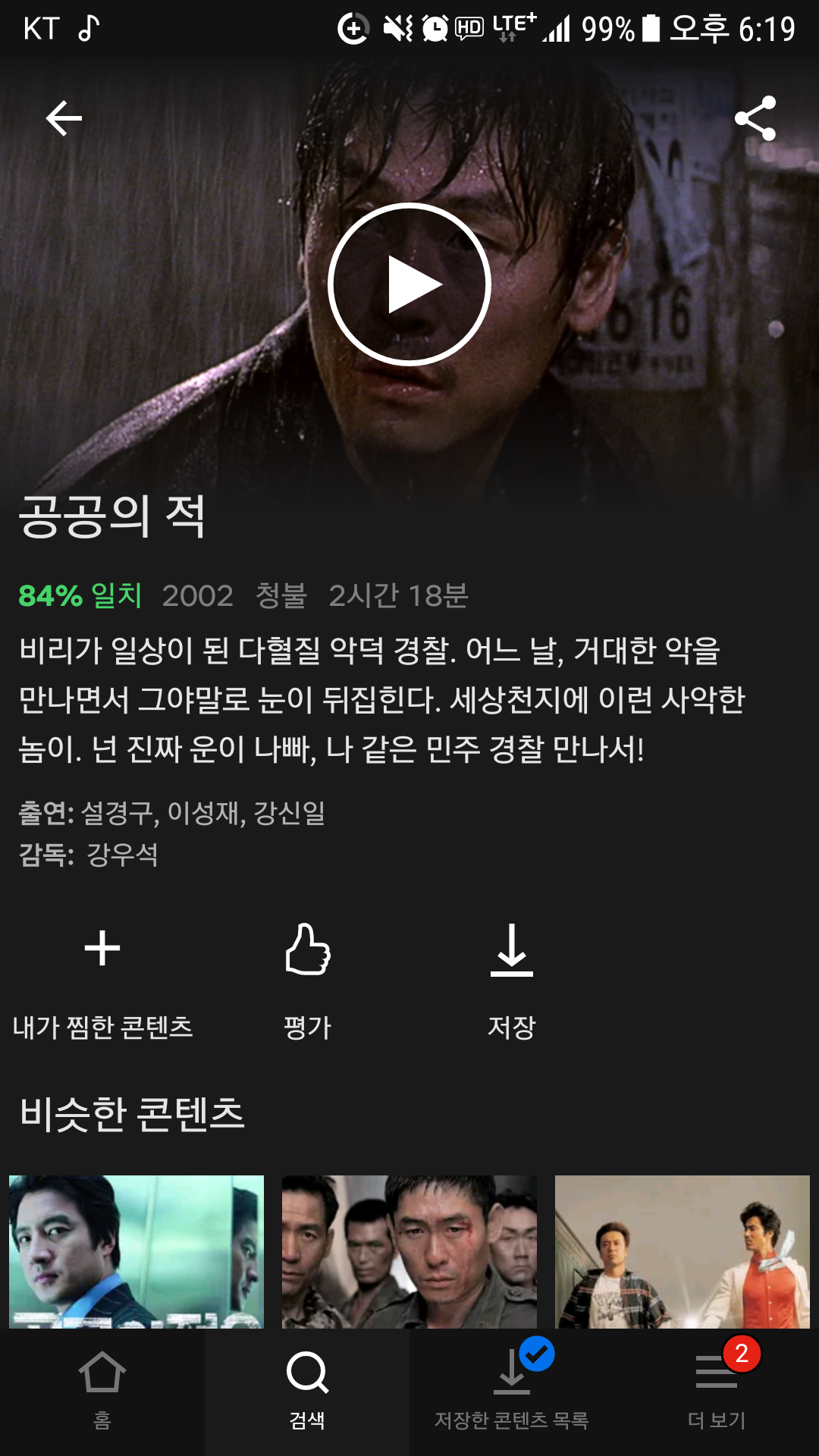Tap the blue checkmark download badge
The height and width of the screenshot is (1456, 819).
(537, 1354)
